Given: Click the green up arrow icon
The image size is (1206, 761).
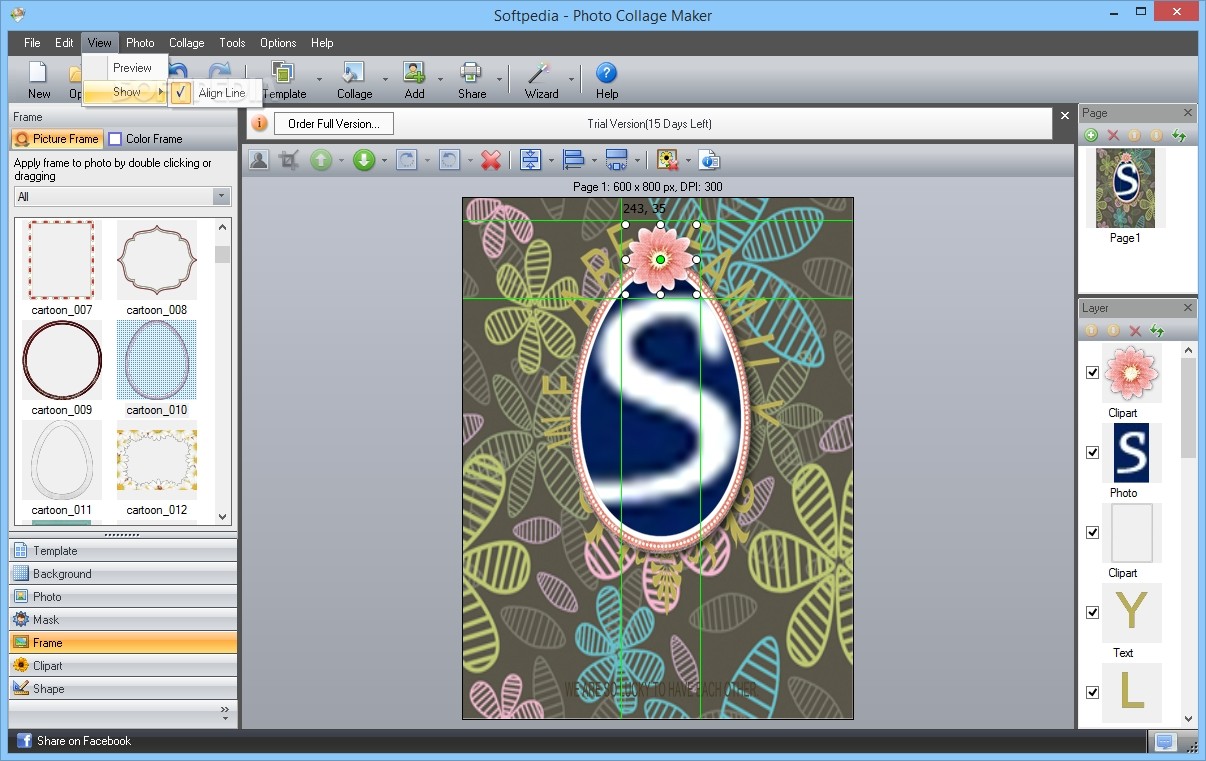Looking at the screenshot, I should click(321, 160).
